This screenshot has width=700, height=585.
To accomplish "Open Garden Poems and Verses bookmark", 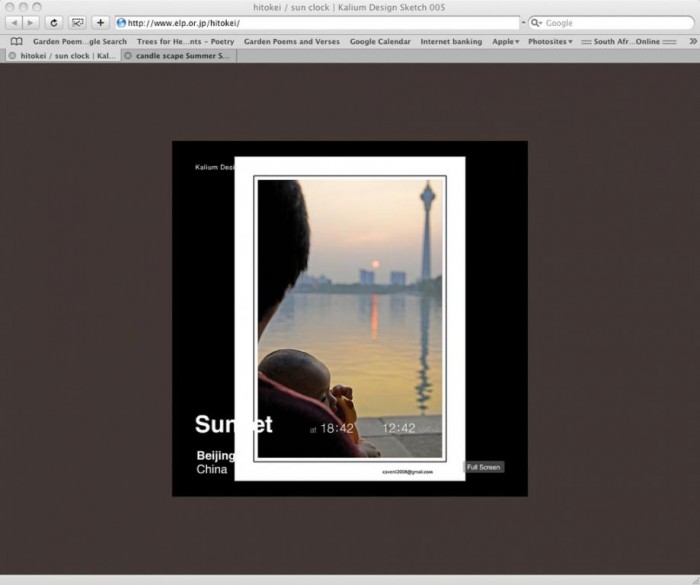I will [292, 42].
